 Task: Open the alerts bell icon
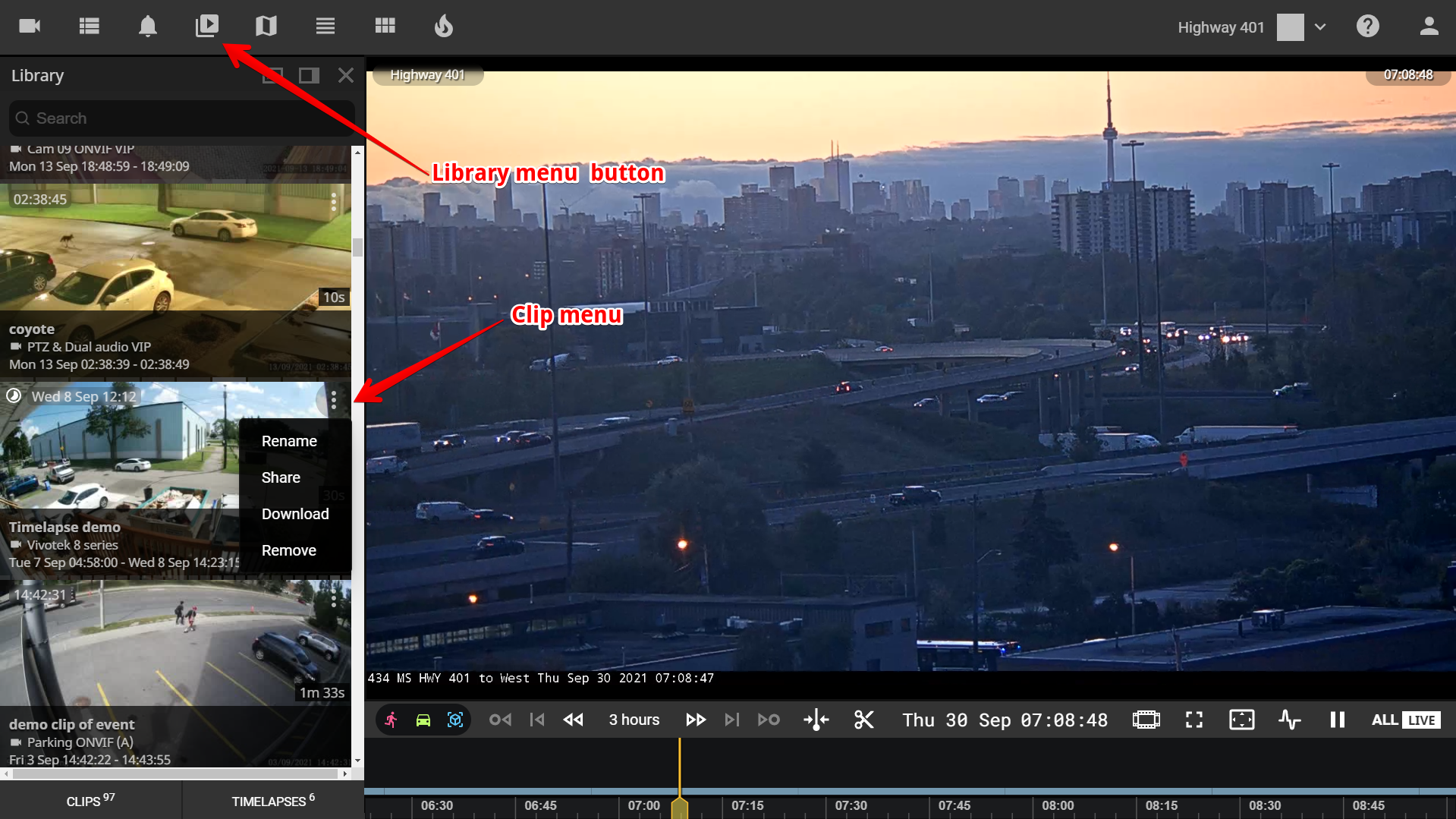point(147,27)
